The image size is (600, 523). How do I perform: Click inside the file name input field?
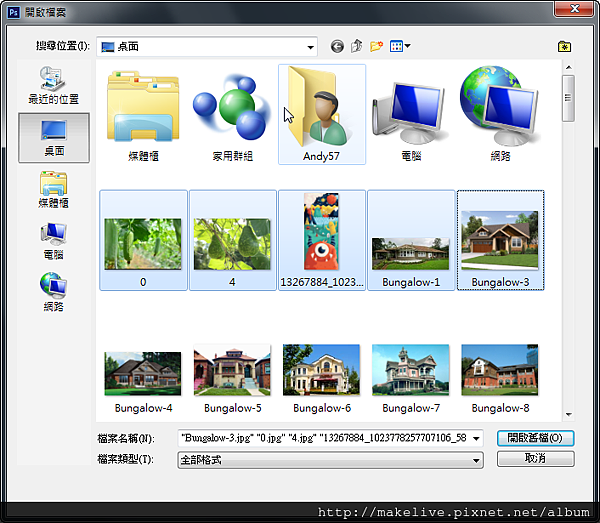coord(324,438)
